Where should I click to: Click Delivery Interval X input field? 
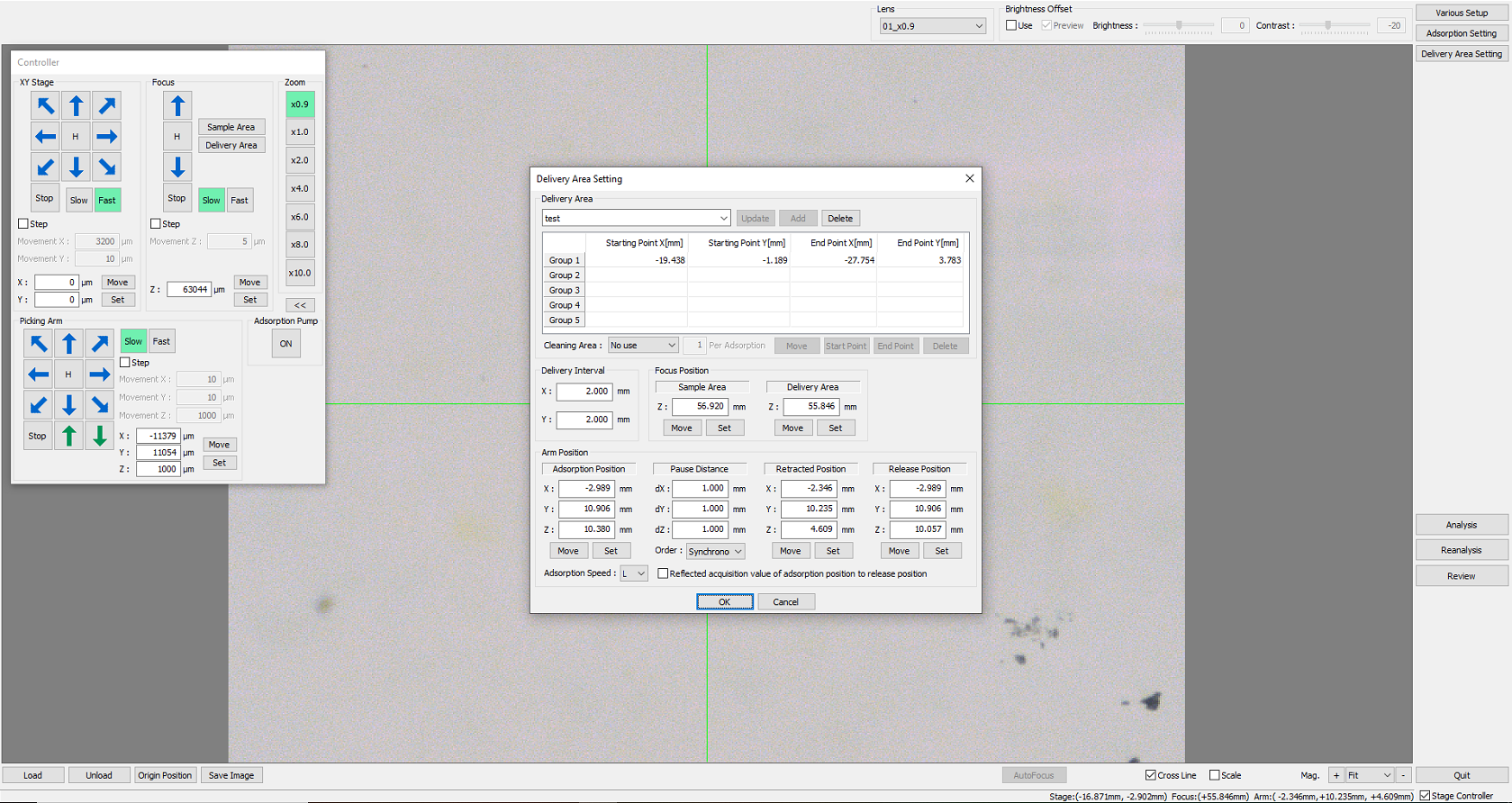coord(584,392)
